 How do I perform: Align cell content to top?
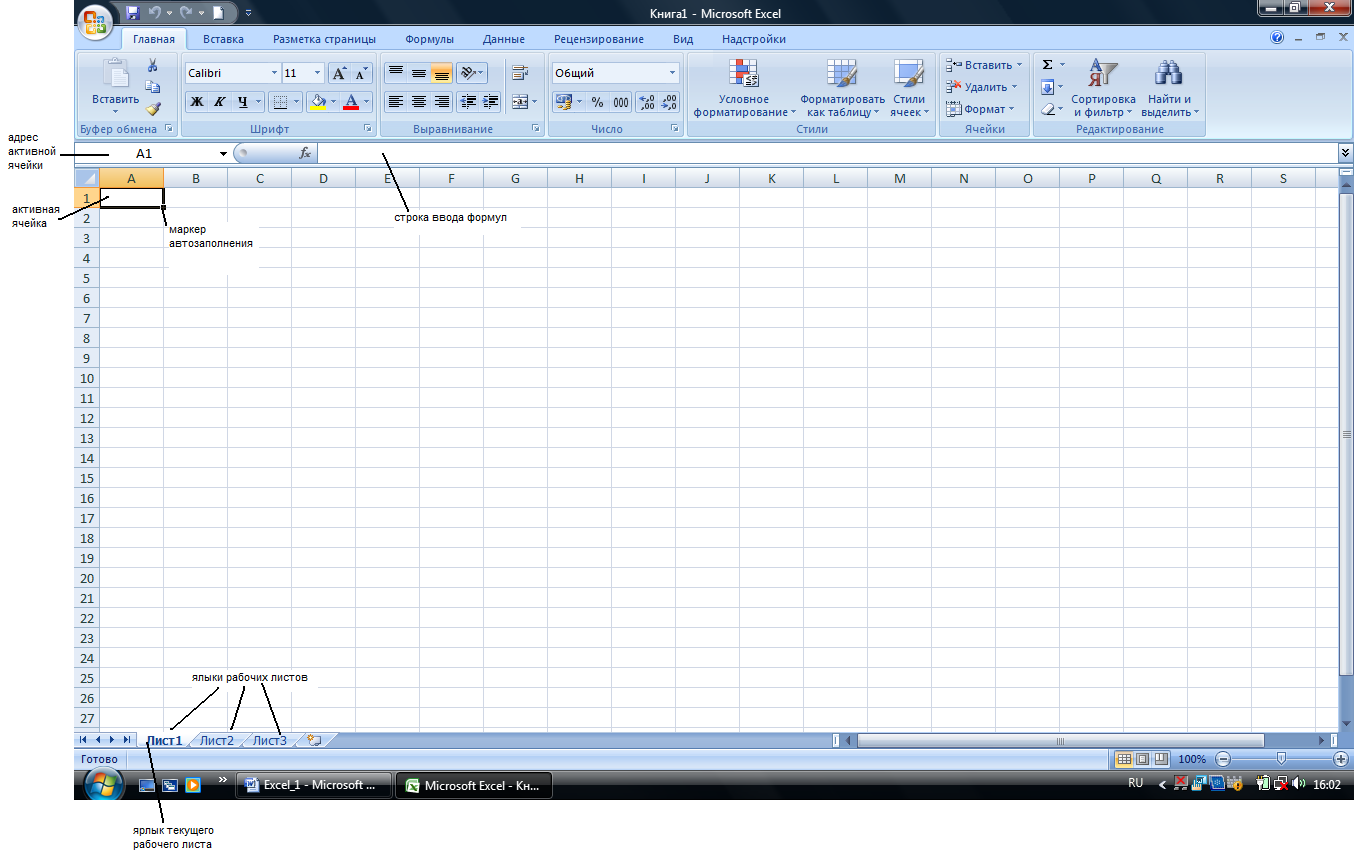[x=396, y=73]
